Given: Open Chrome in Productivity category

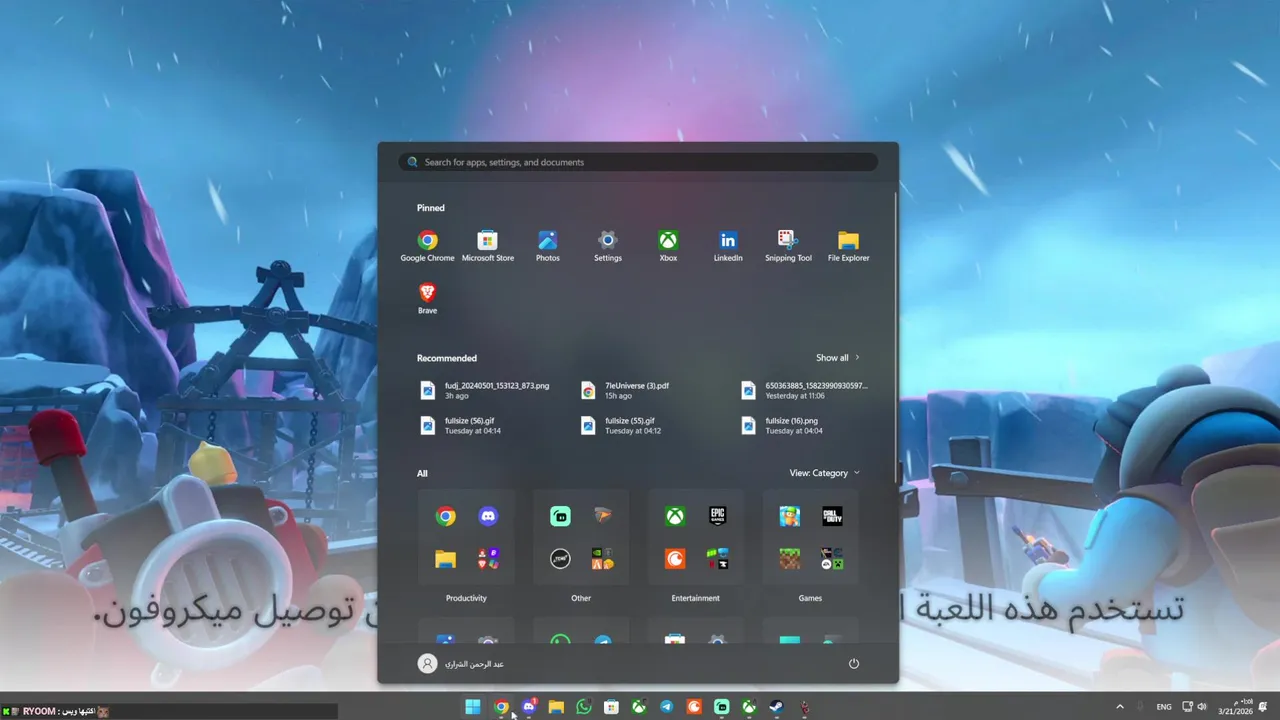Looking at the screenshot, I should 446,516.
